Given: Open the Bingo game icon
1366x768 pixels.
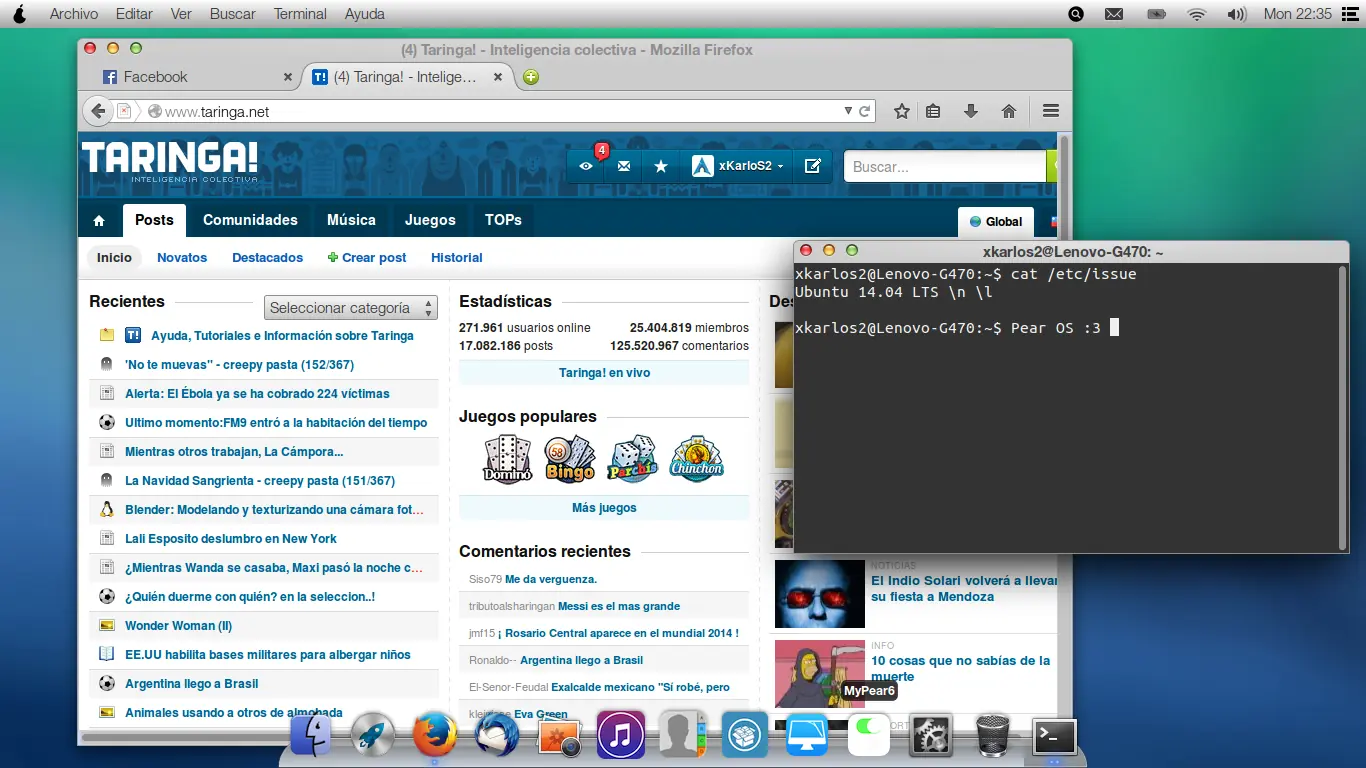Looking at the screenshot, I should pos(569,460).
